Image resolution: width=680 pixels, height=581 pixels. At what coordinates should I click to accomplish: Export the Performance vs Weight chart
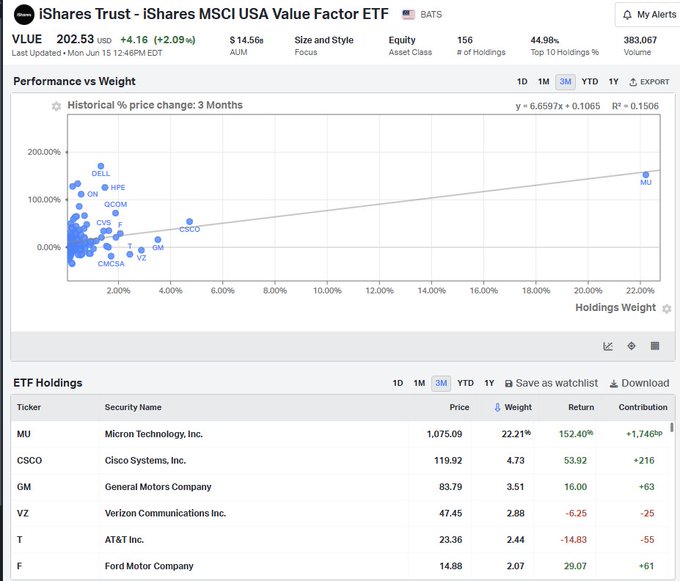[x=649, y=82]
